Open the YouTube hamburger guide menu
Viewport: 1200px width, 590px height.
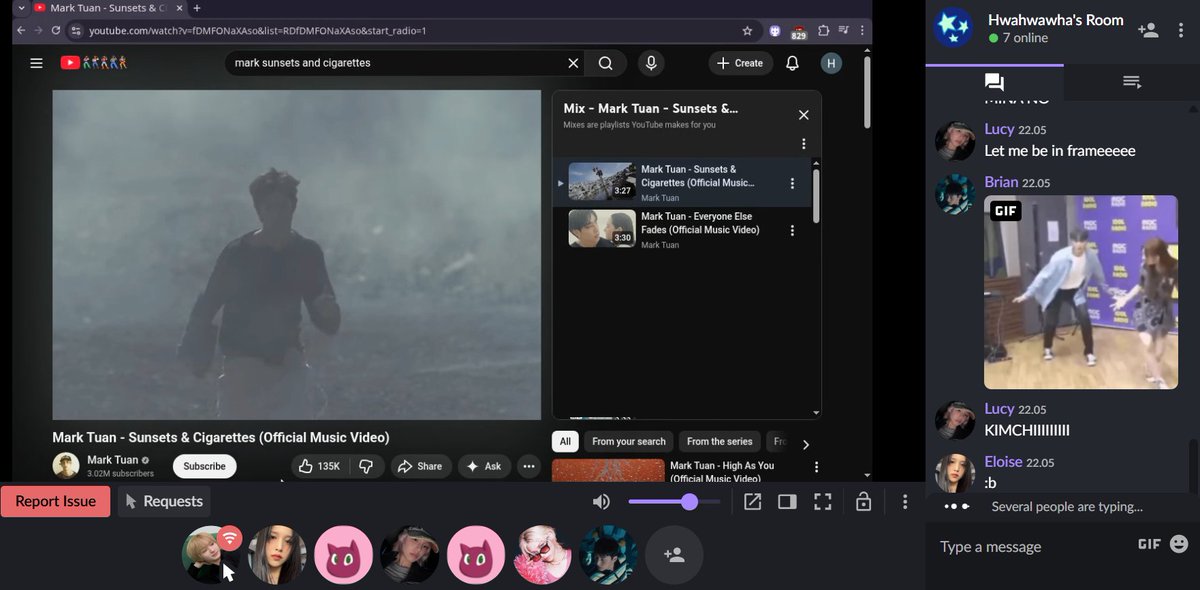pos(36,63)
